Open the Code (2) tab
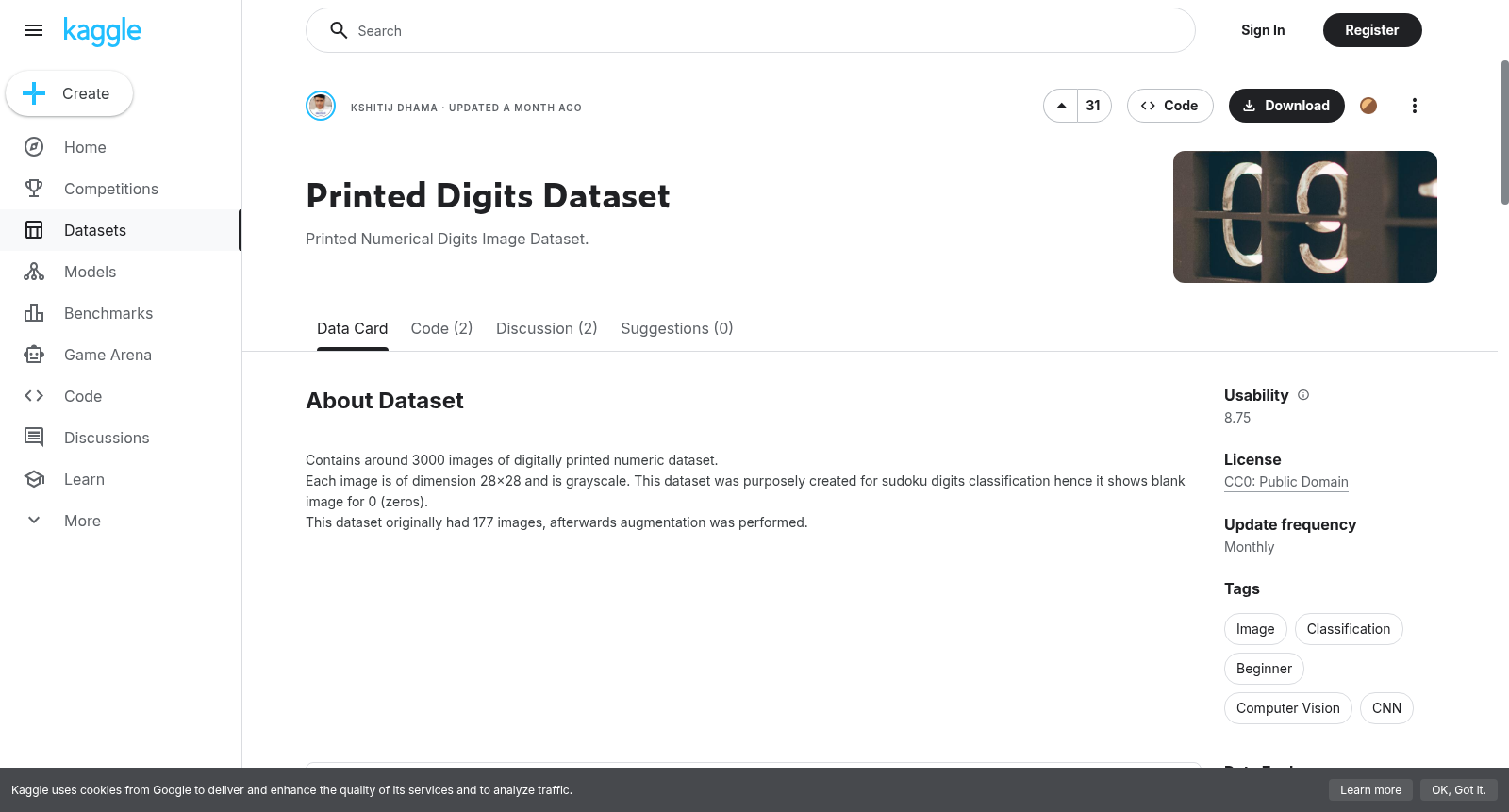The width and height of the screenshot is (1509, 812). tap(441, 328)
